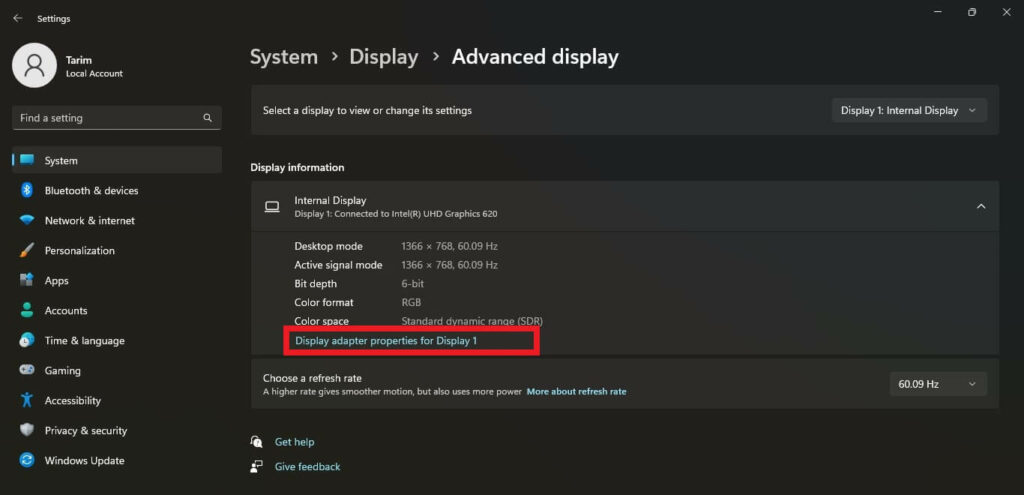Viewport: 1024px width, 495px height.
Task: Click the Active signal mode label
Action: tap(338, 265)
